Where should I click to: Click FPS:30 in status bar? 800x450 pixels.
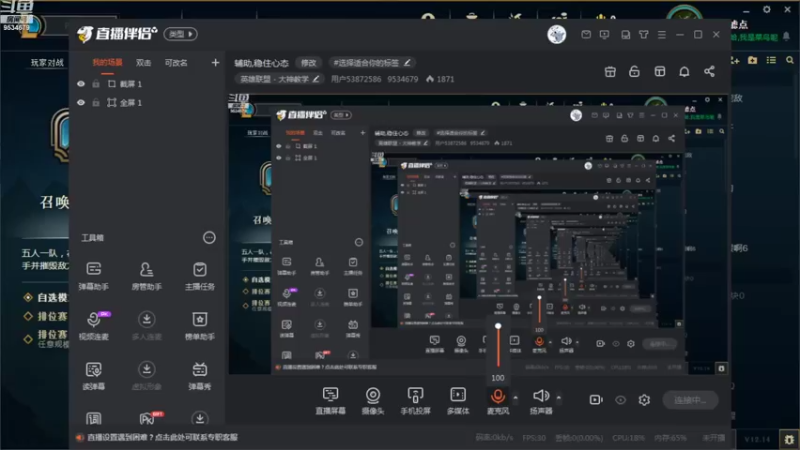pyautogui.click(x=534, y=438)
